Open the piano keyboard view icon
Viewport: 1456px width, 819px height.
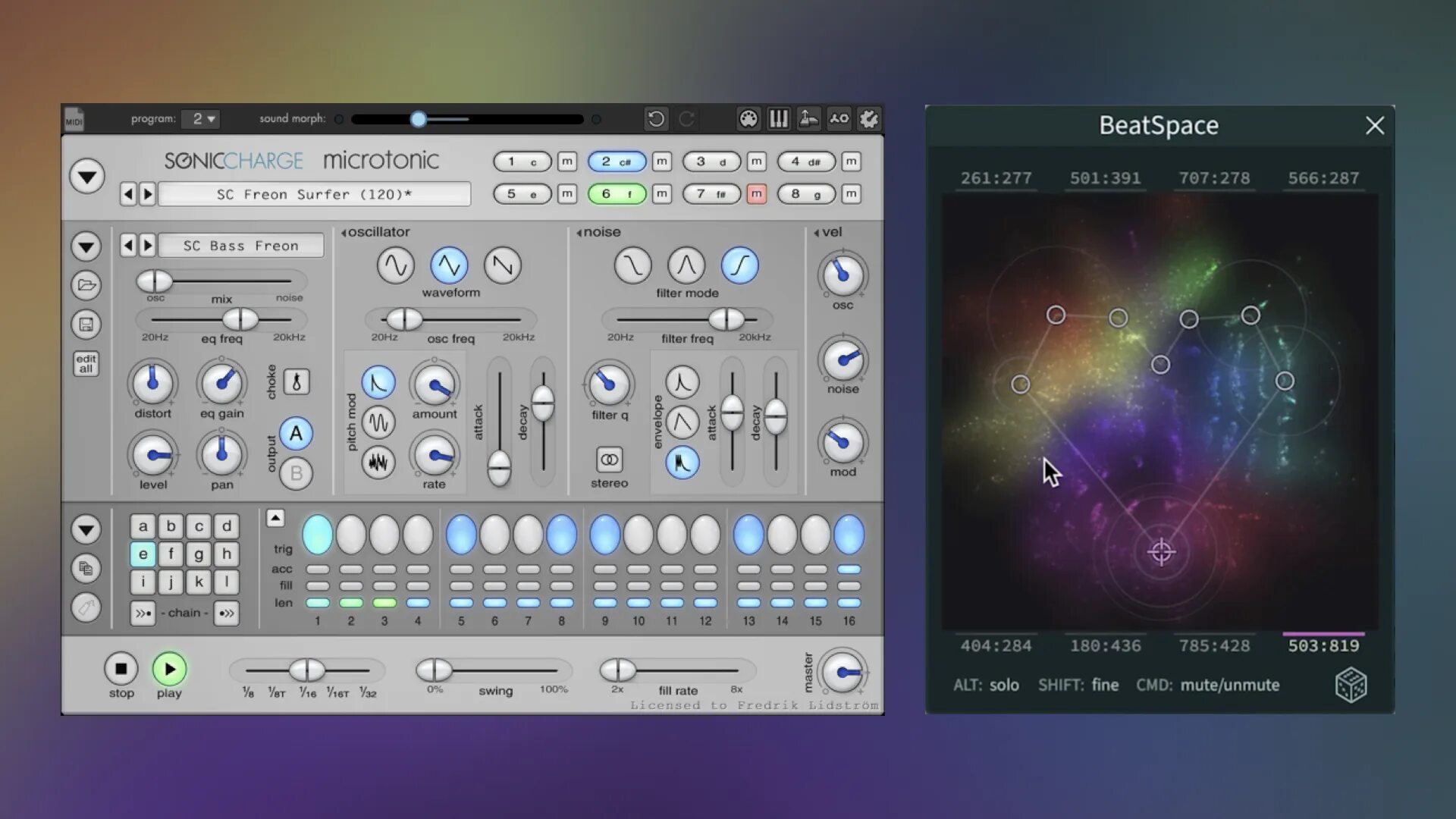[778, 119]
